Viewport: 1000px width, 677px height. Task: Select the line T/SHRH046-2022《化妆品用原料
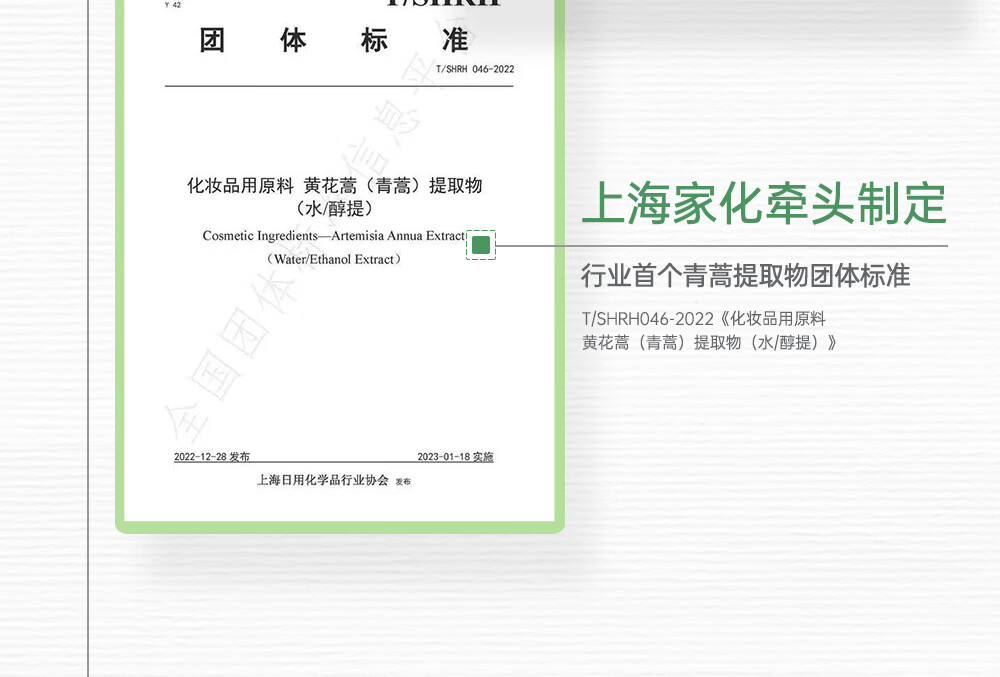tap(704, 319)
